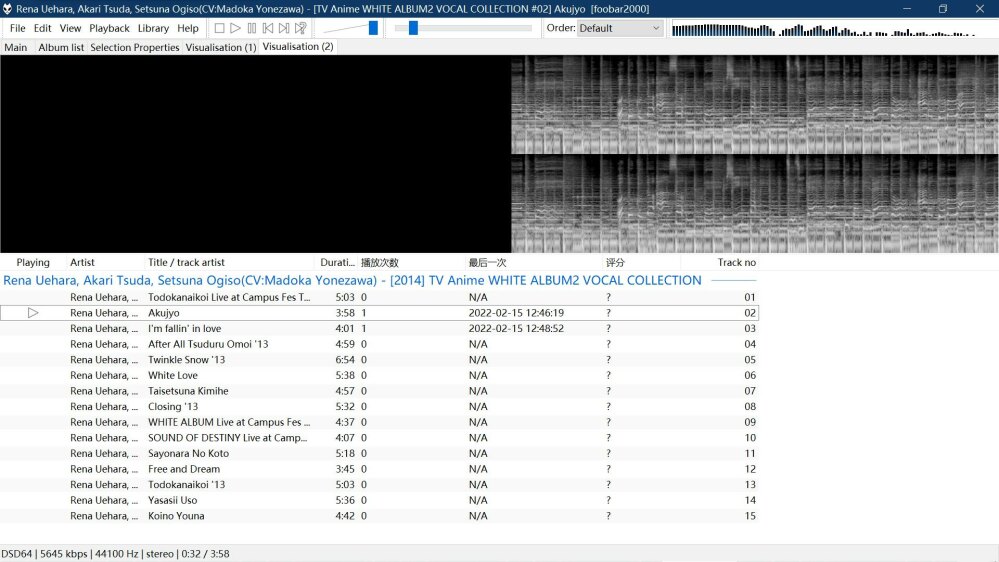
Task: Click the foobar2000 app icon in title bar
Action: (x=7, y=9)
